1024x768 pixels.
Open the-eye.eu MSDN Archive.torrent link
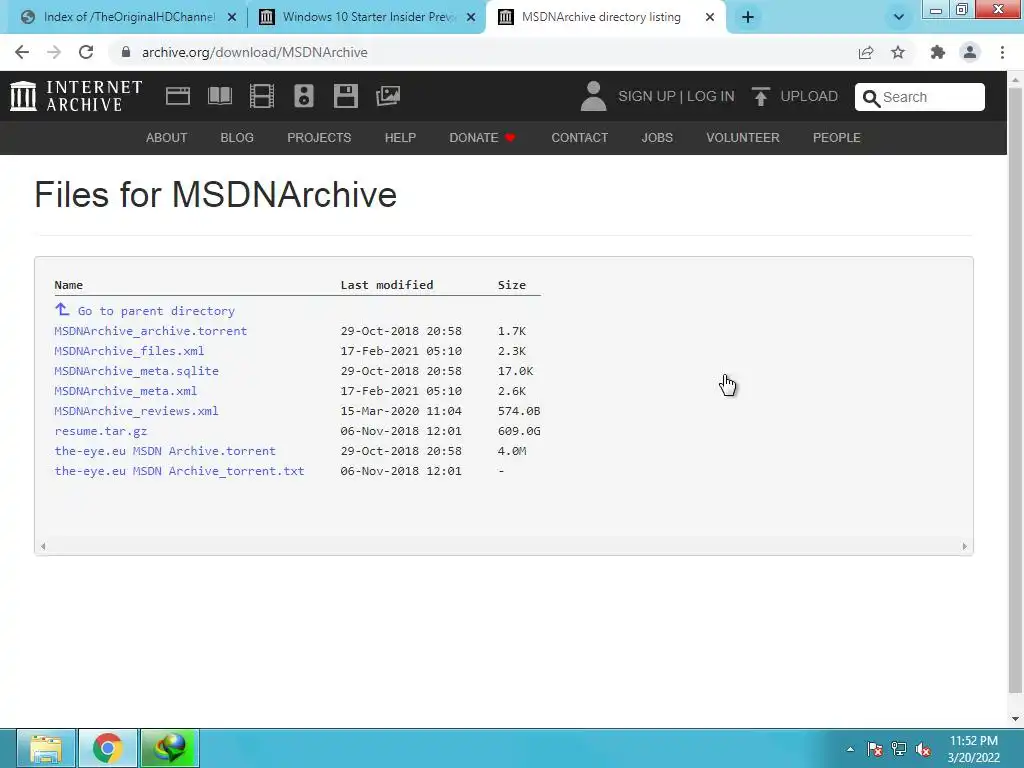pyautogui.click(x=165, y=451)
